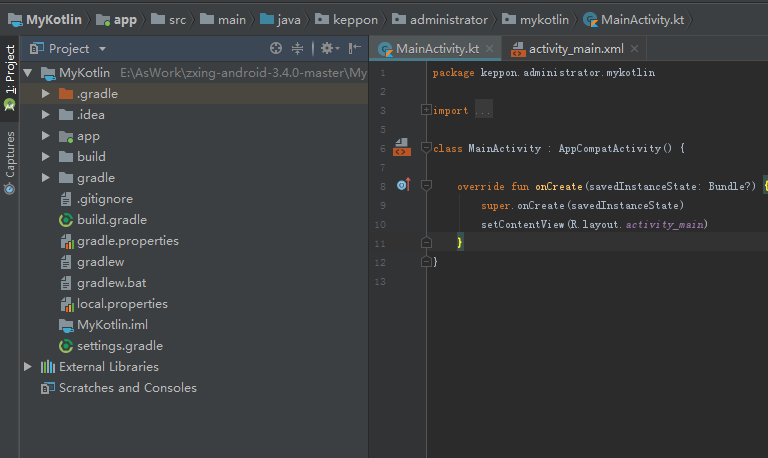The width and height of the screenshot is (768, 458).
Task: Close the activity_main.xml tab
Action: pyautogui.click(x=634, y=48)
